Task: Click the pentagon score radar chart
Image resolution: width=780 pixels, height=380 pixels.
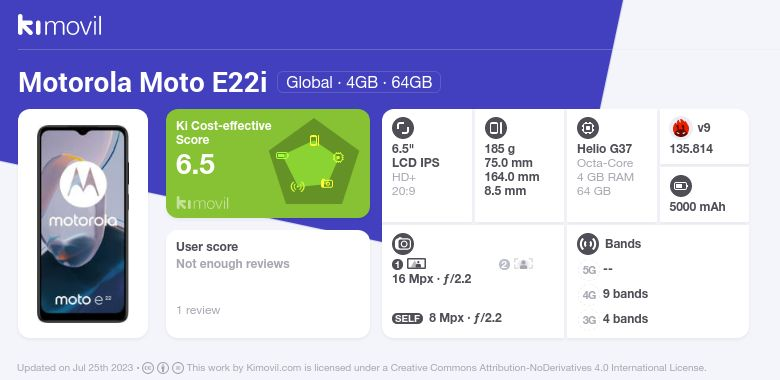Action: point(314,162)
